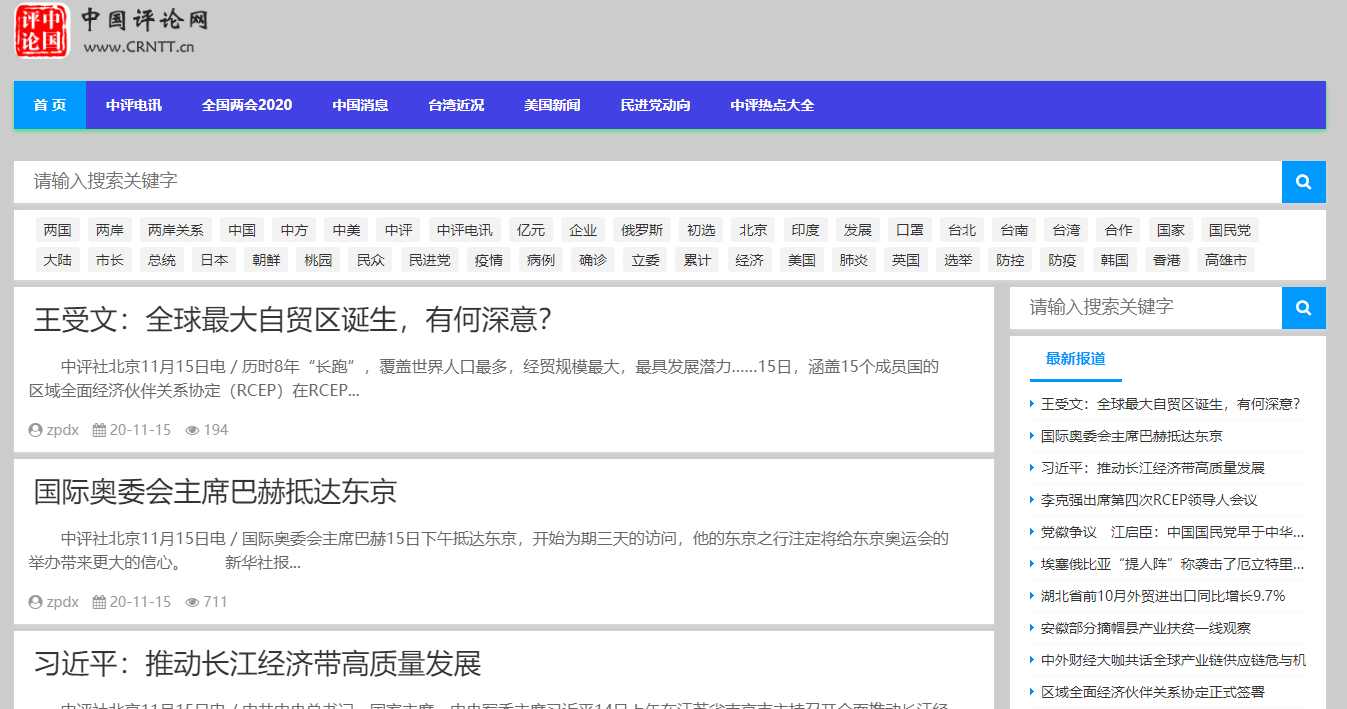Click the eye icon showing 194 views
Viewport: 1347px width, 709px height.
[192, 429]
